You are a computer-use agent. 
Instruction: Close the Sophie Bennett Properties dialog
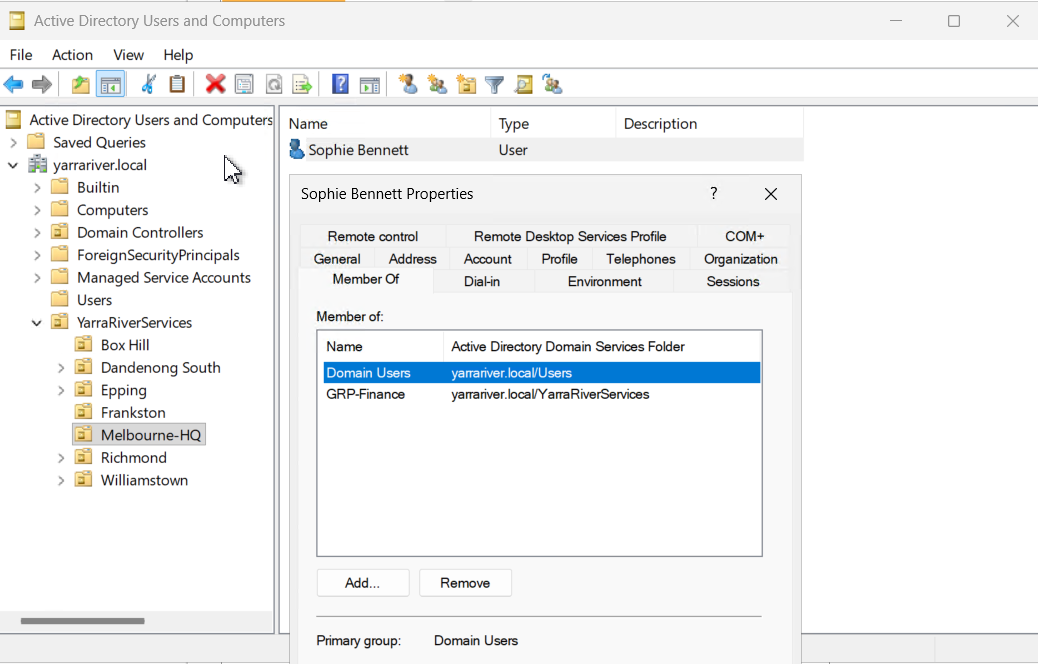tap(771, 194)
